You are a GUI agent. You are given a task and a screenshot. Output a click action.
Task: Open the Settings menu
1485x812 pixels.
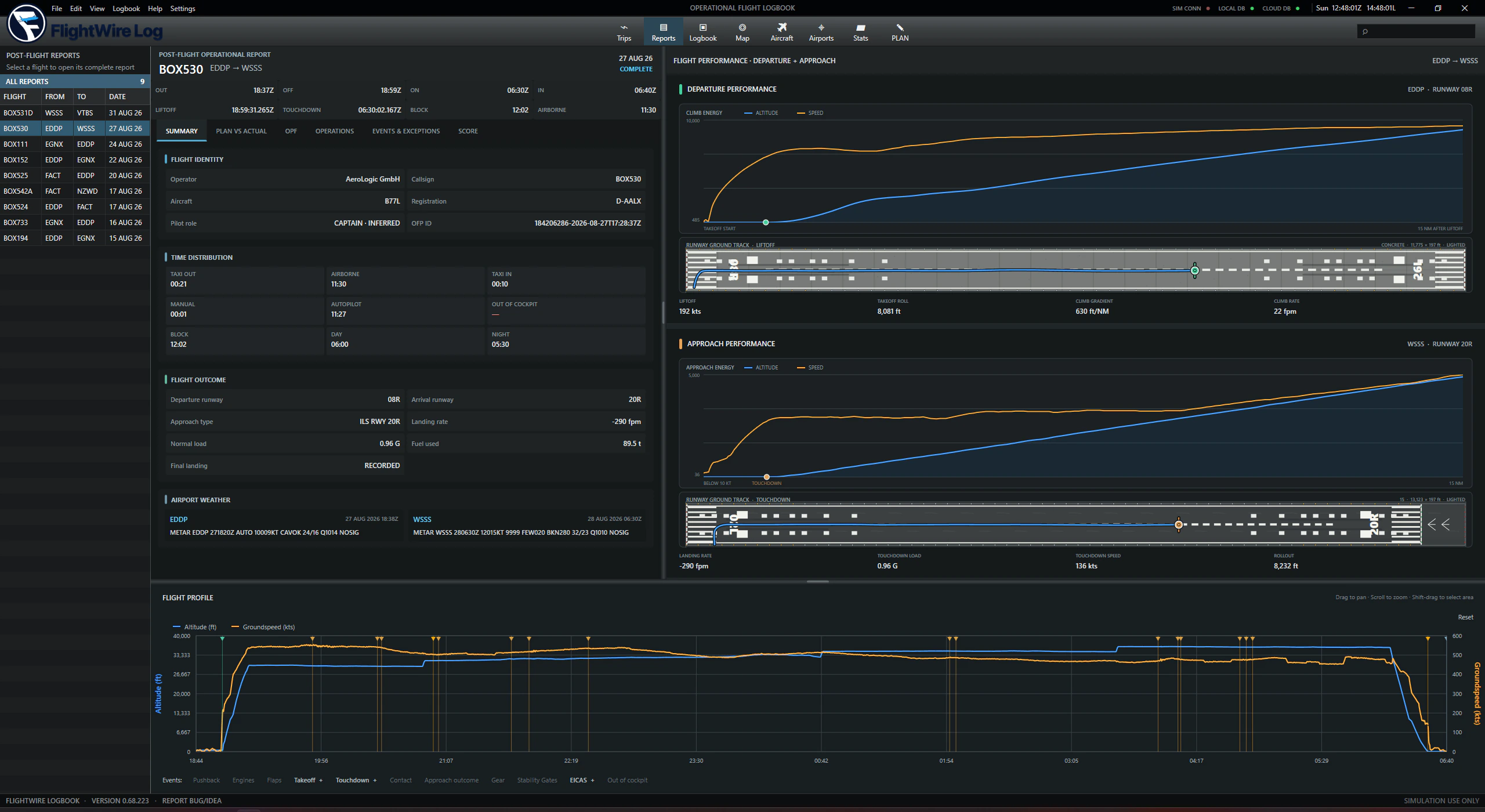(x=183, y=8)
